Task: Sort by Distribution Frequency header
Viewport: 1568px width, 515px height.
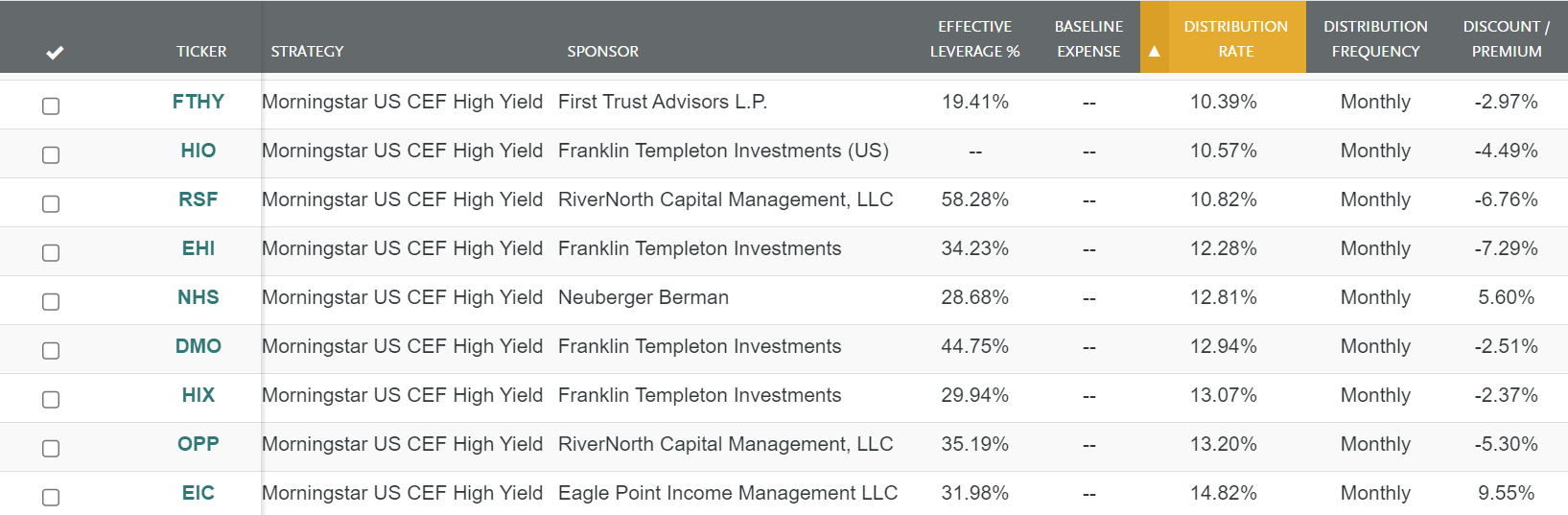Action: pos(1375,38)
